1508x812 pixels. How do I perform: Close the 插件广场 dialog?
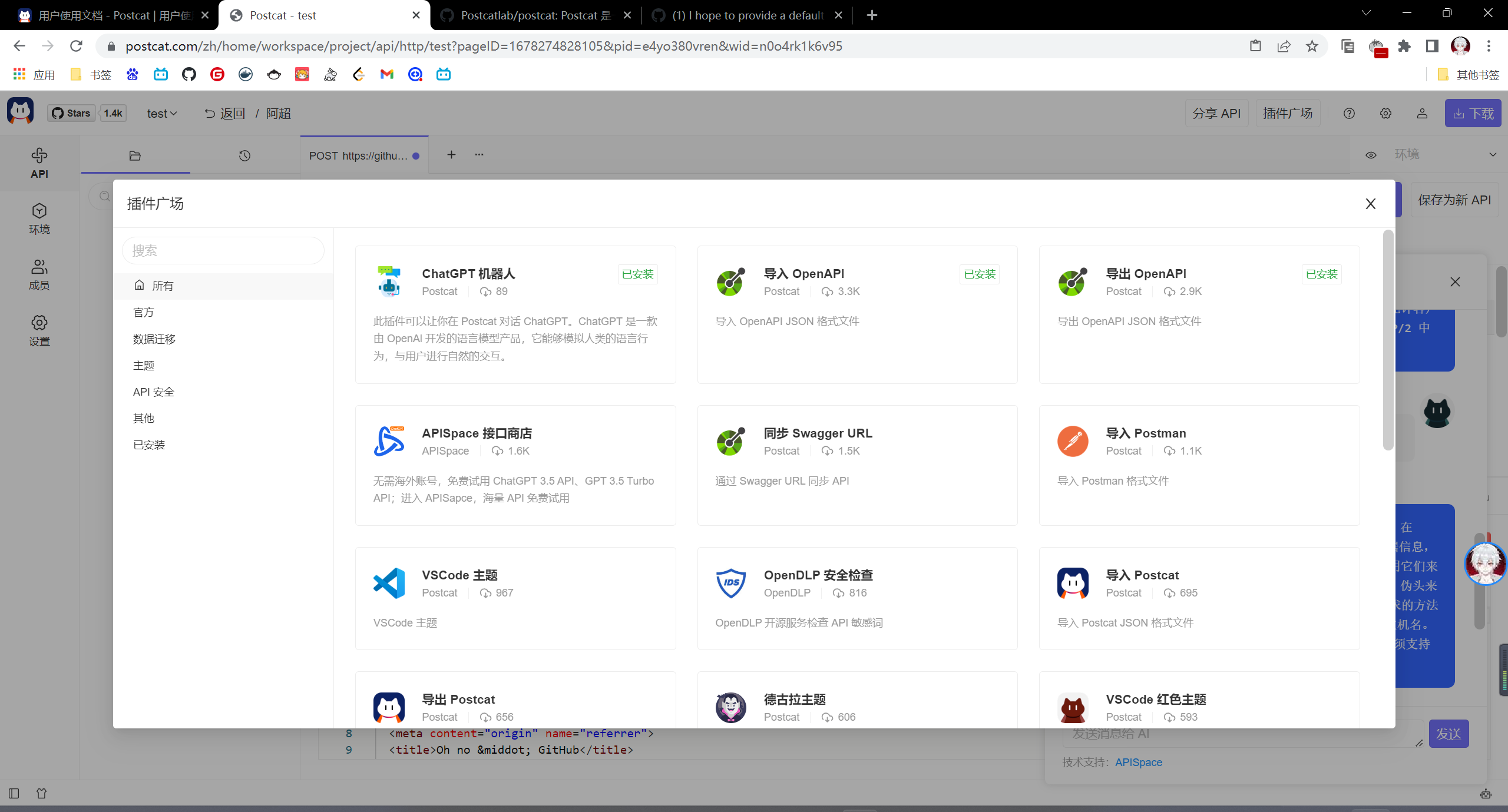click(x=1370, y=204)
